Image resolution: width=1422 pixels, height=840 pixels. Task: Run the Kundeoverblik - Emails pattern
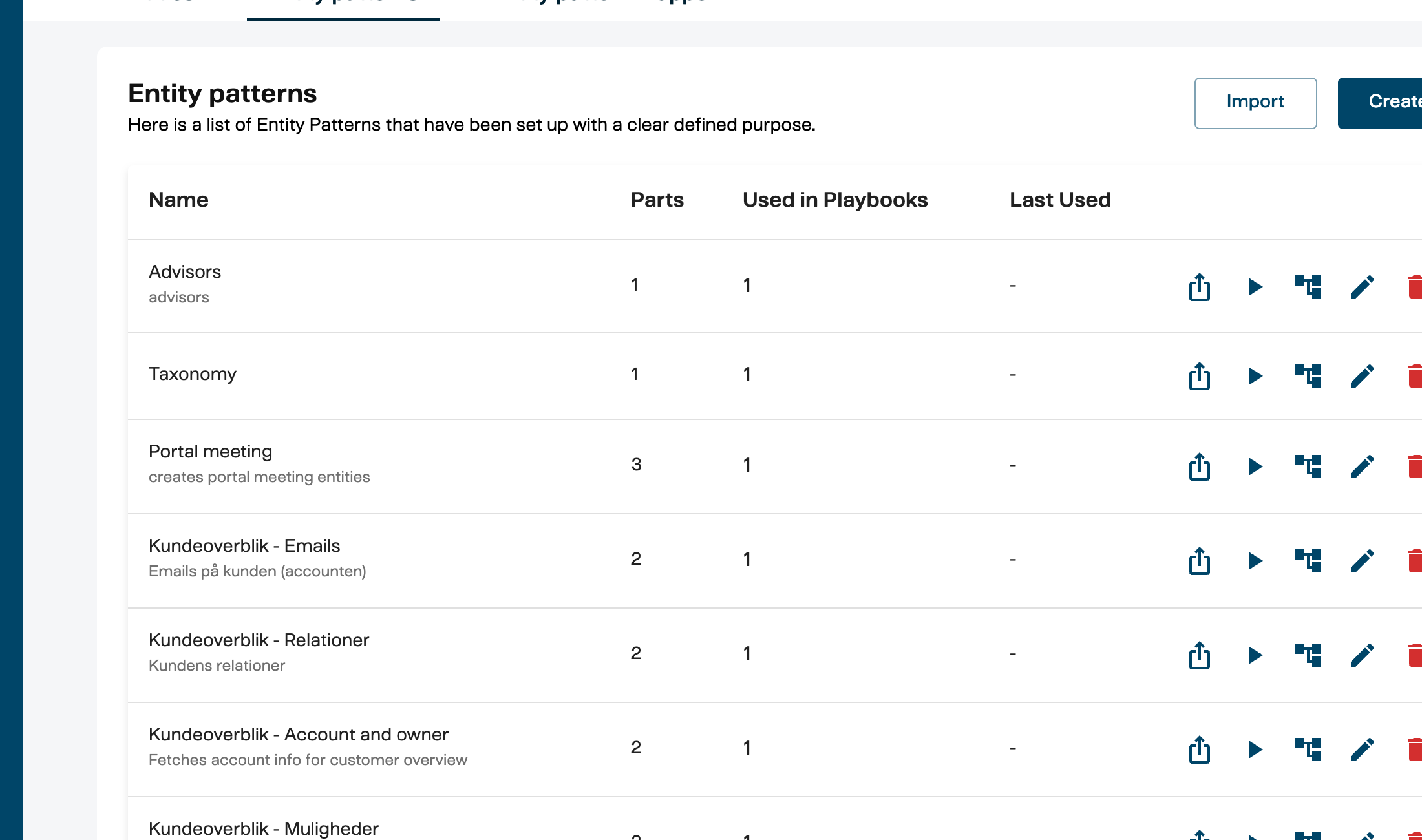click(1255, 560)
